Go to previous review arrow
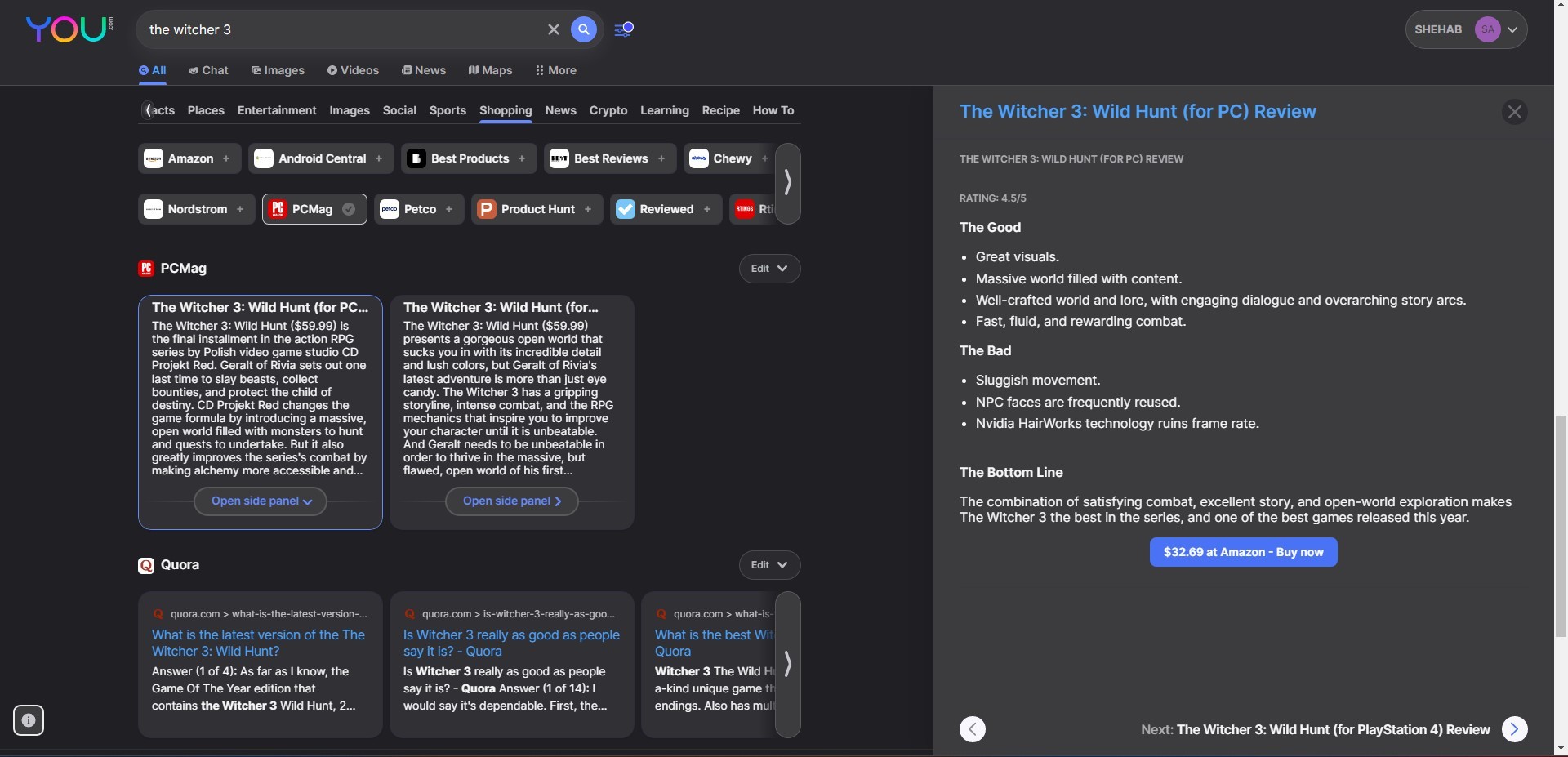The width and height of the screenshot is (1568, 757). click(973, 729)
